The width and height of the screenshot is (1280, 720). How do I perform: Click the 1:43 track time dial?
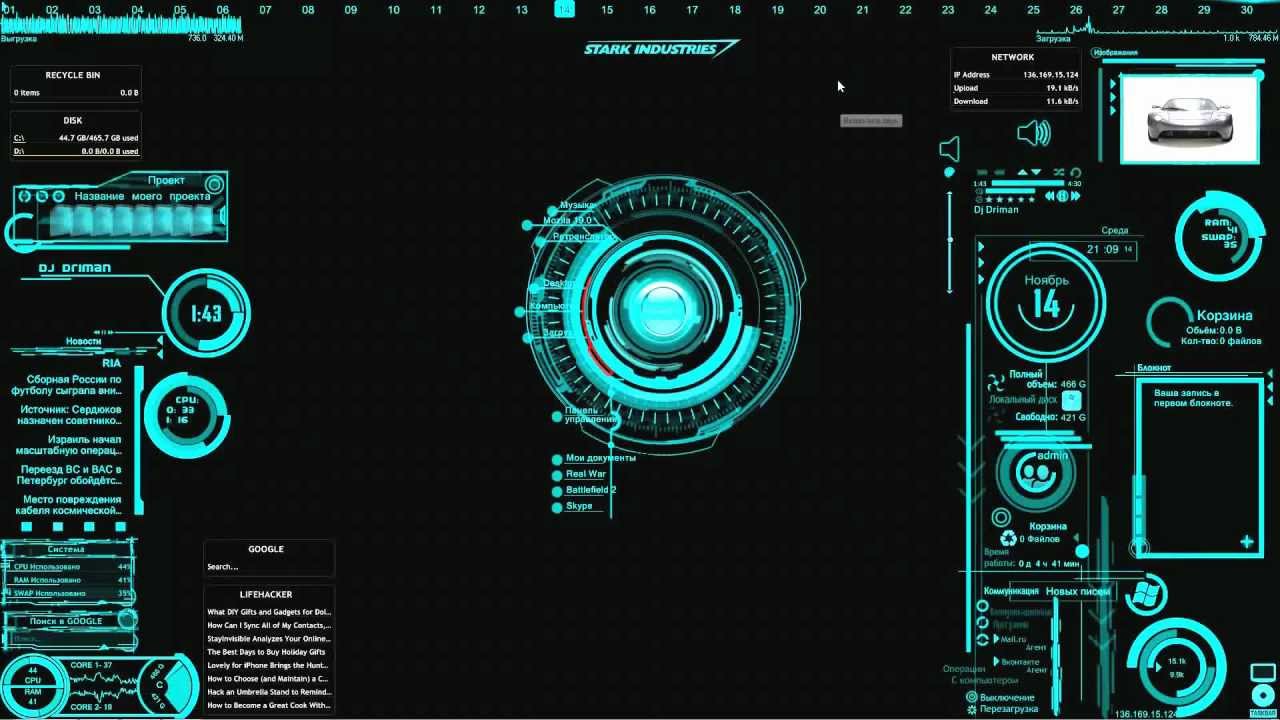coord(206,314)
